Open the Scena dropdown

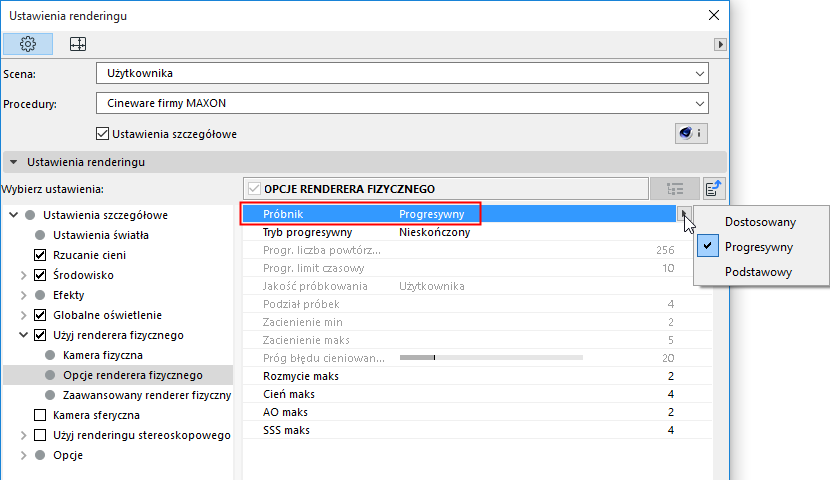(x=402, y=74)
